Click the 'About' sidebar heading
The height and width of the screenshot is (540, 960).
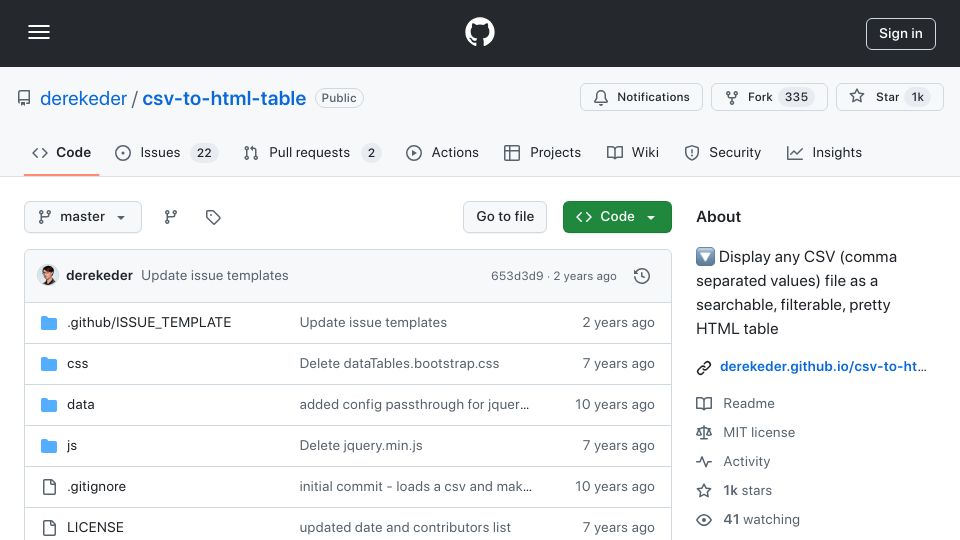click(x=718, y=217)
